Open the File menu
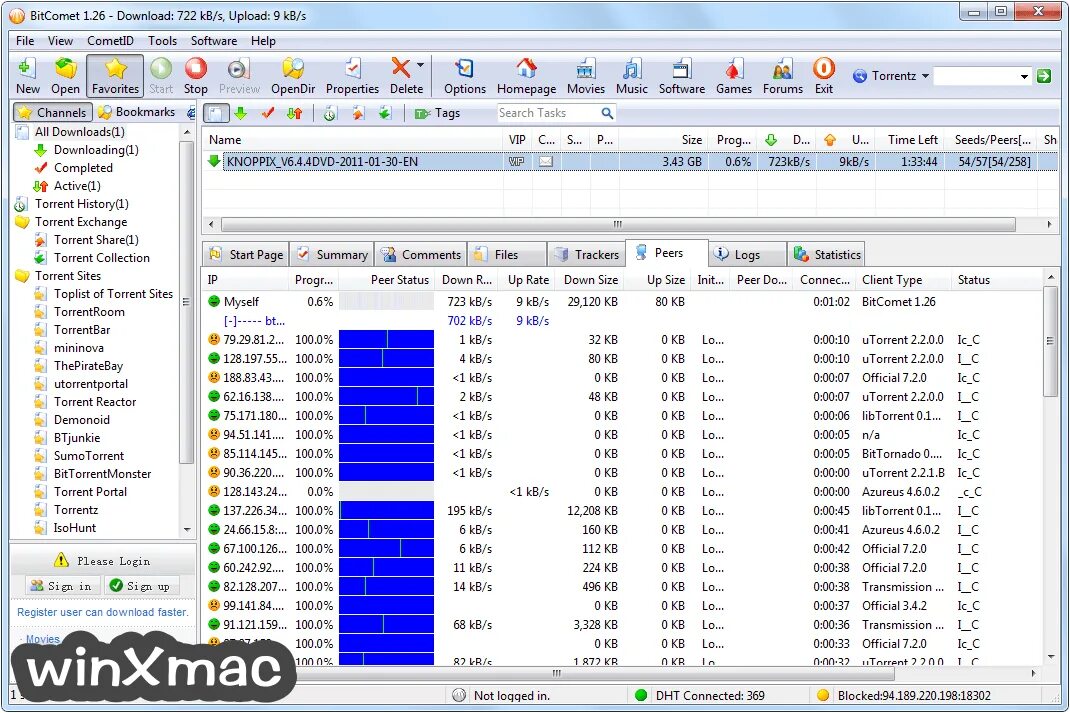The height and width of the screenshot is (713, 1070). (x=25, y=41)
